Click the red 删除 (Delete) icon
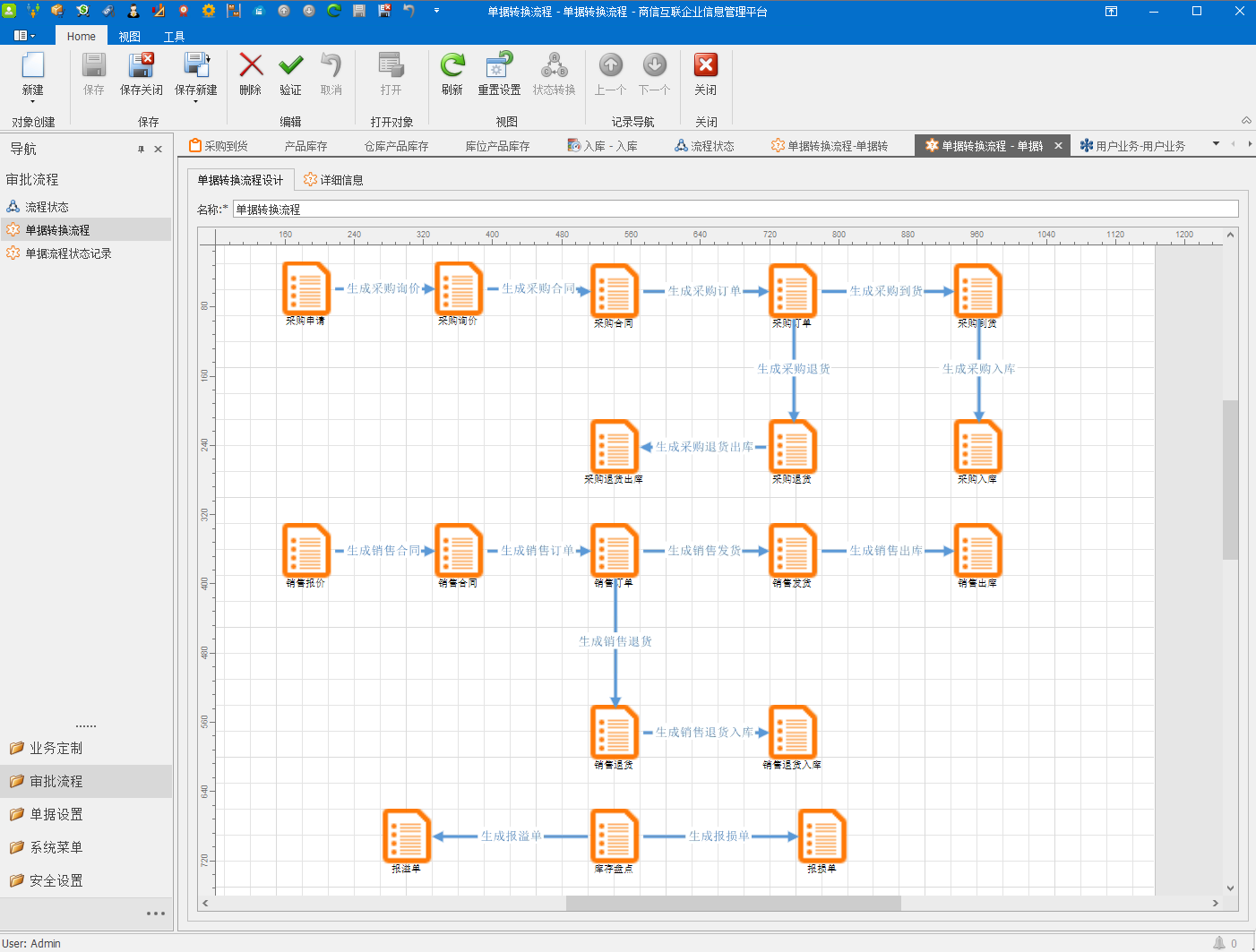The height and width of the screenshot is (952, 1256). [x=251, y=65]
